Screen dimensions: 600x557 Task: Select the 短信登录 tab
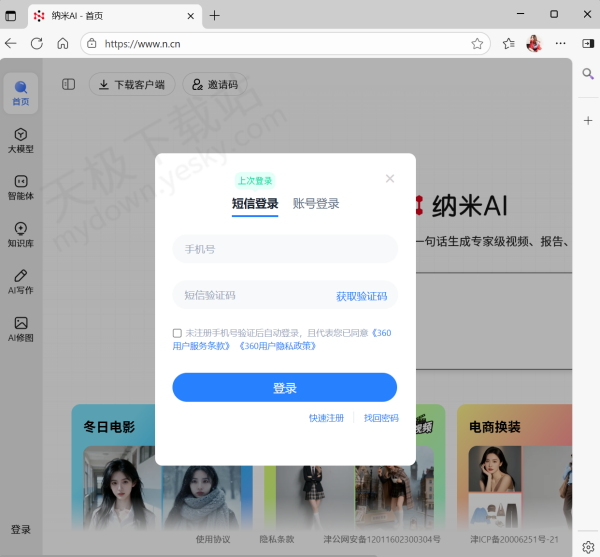(255, 203)
